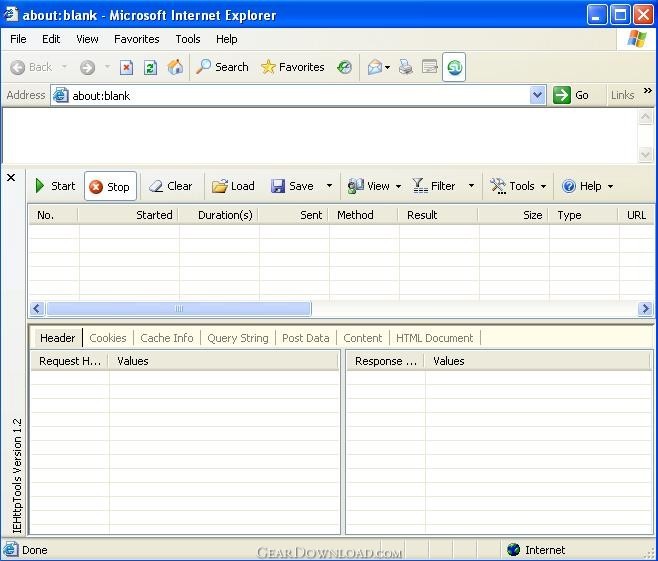Viewport: 658px width, 561px height.
Task: Expand the IEHttpTools Tools dropdown arrow
Action: point(543,186)
